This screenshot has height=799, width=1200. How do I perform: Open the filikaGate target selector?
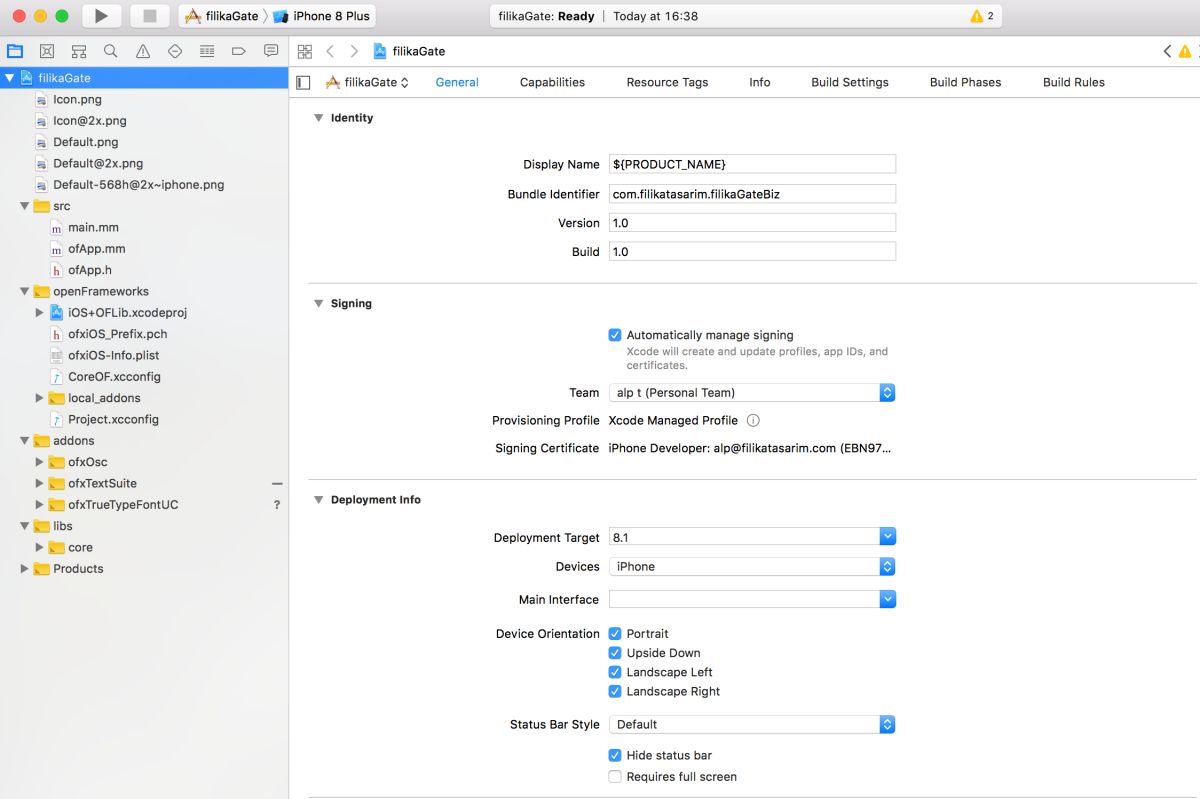click(367, 83)
